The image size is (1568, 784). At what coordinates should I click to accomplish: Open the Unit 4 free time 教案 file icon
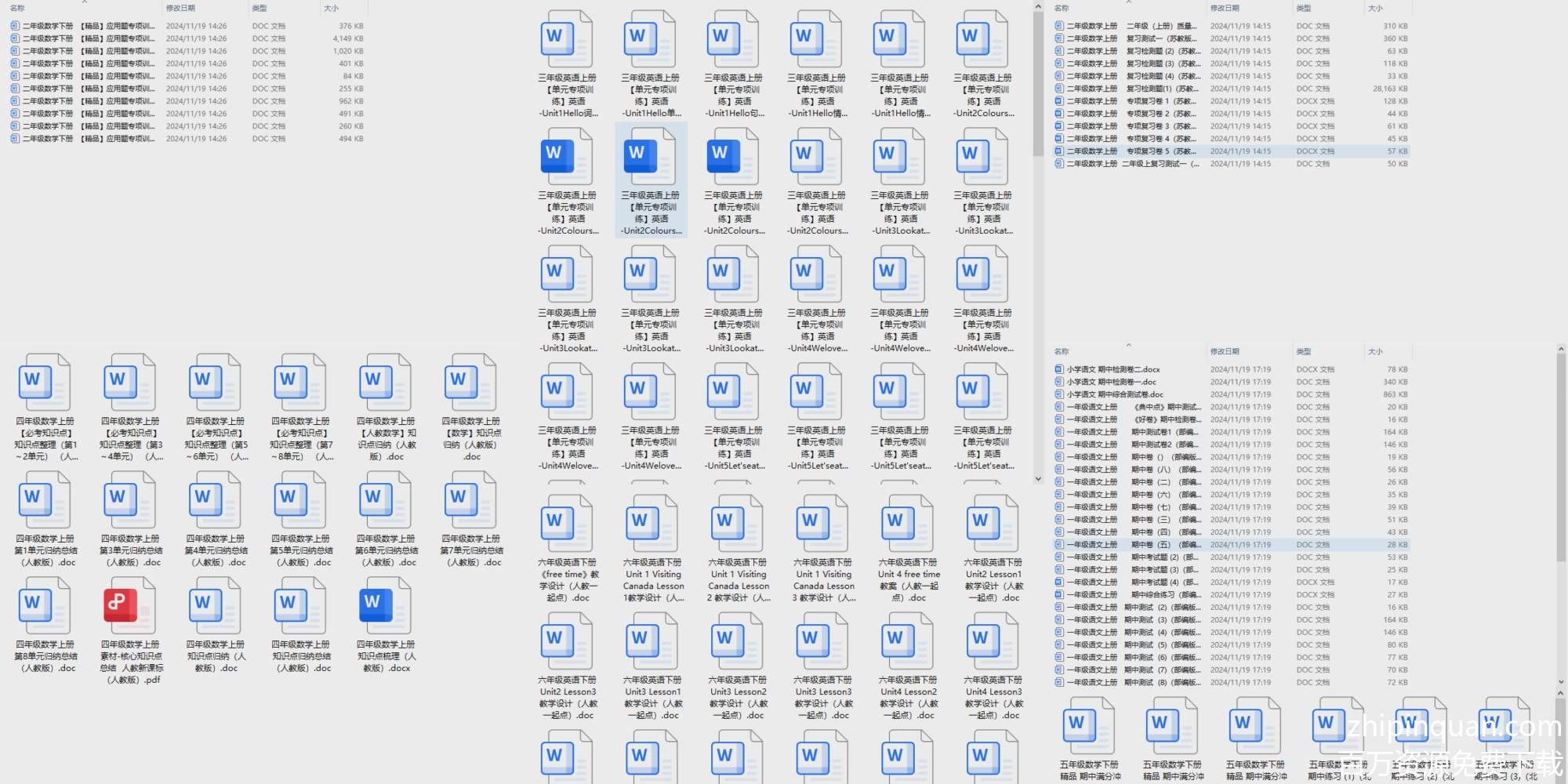(x=908, y=523)
